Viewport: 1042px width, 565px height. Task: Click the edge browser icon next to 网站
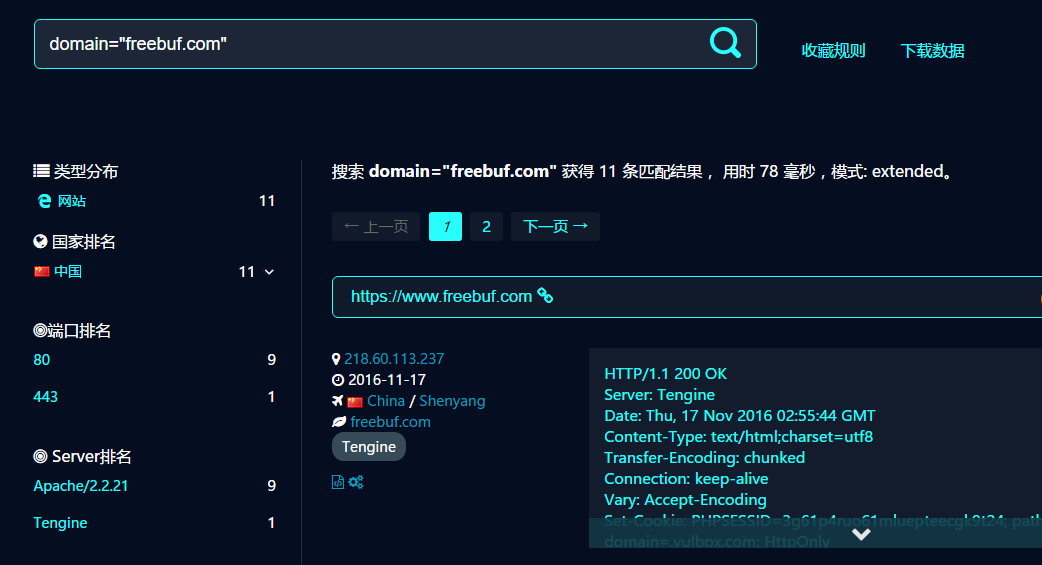45,201
